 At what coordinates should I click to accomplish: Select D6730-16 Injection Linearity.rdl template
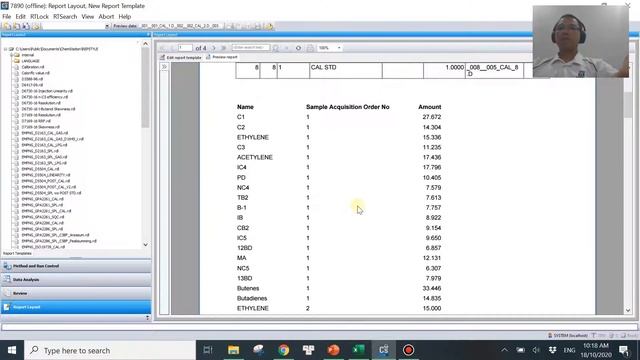47,91
